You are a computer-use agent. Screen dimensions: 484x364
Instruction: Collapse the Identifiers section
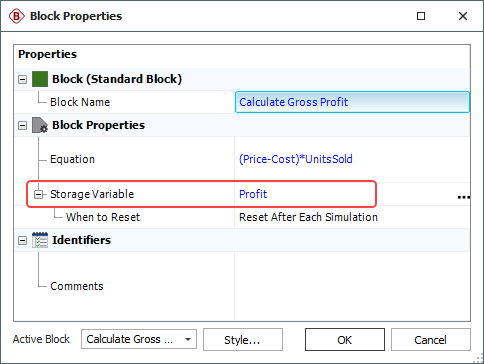[x=22, y=240]
